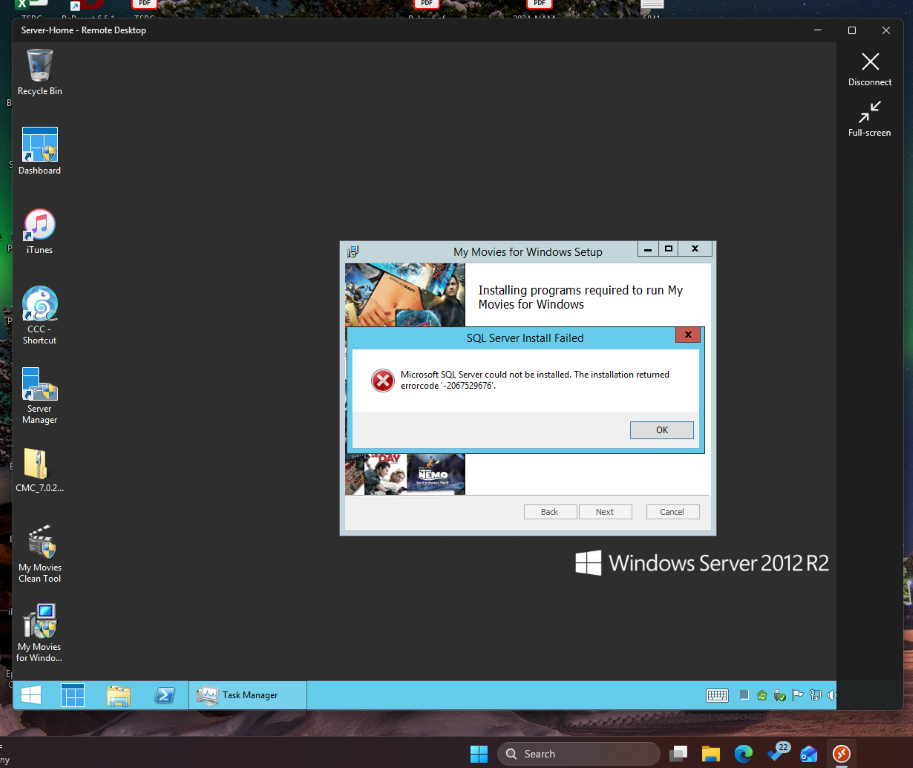
Task: Switch to Task Manager taskbar item
Action: pyautogui.click(x=247, y=695)
